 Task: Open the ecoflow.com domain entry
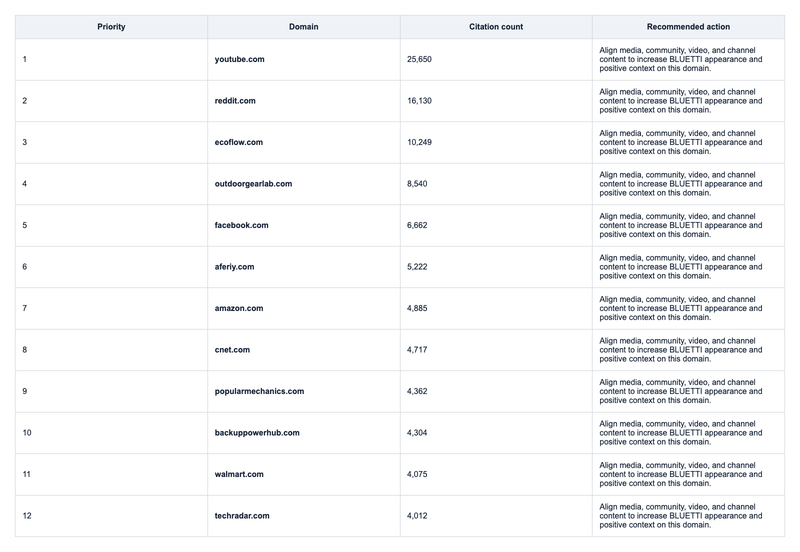[x=238, y=142]
